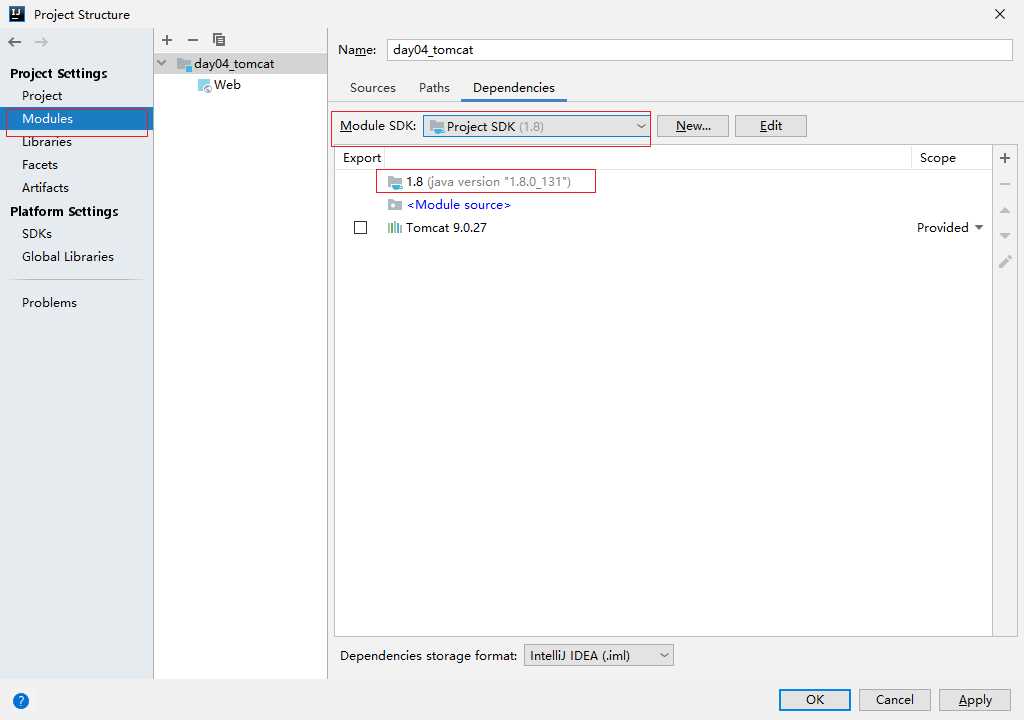Click the 1.8 JDK folder icon
The image size is (1024, 720).
click(x=394, y=182)
